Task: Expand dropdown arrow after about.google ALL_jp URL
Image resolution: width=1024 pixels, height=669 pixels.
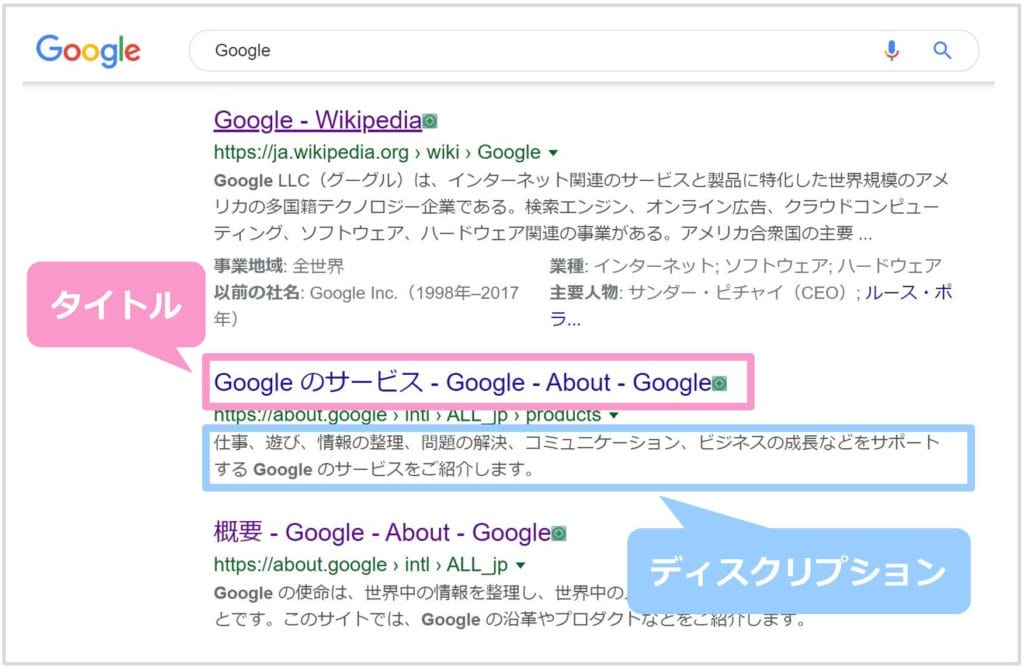Action: coord(520,565)
